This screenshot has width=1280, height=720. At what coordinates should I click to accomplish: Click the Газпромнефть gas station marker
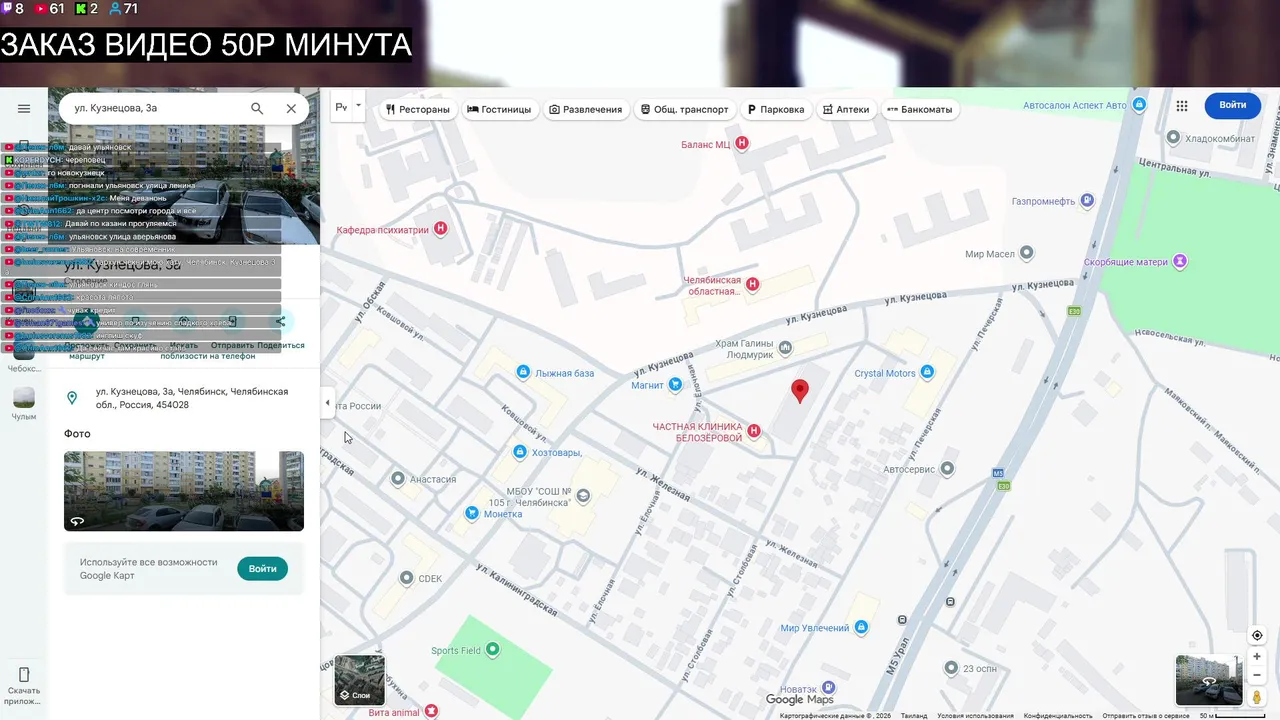1087,201
